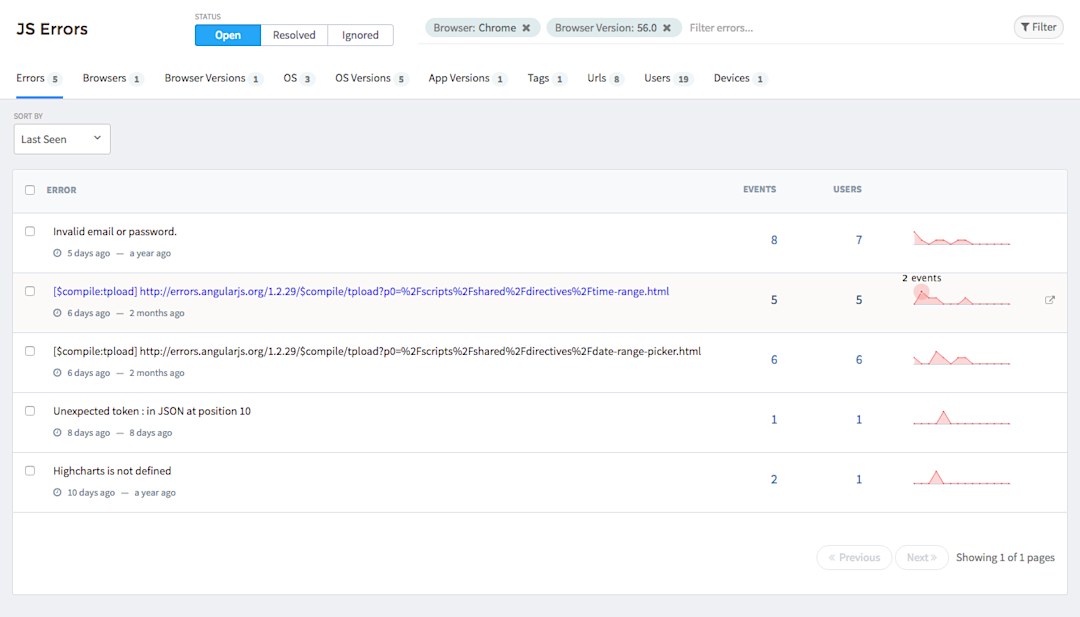
Task: Open the Filter button with funnel icon
Action: coord(1039,28)
